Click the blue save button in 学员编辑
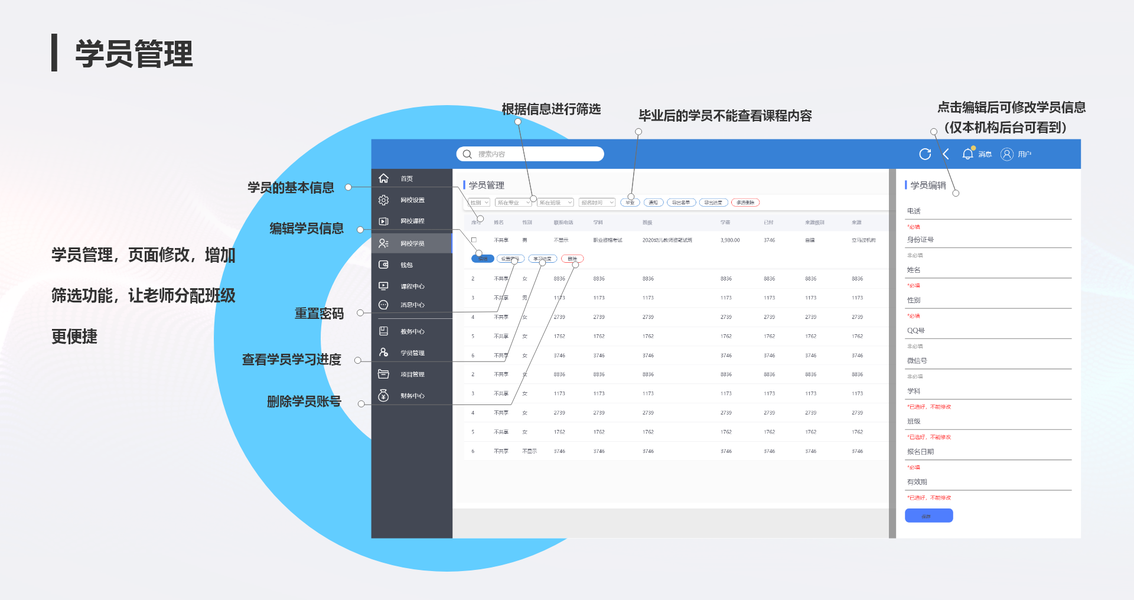Image resolution: width=1134 pixels, height=600 pixels. [929, 515]
